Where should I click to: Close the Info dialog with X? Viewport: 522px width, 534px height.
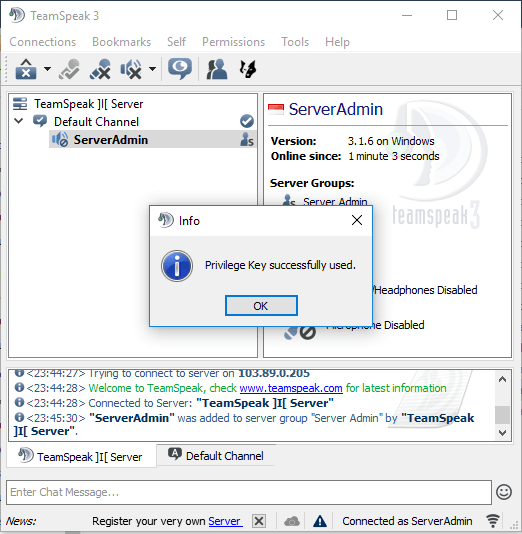[357, 220]
